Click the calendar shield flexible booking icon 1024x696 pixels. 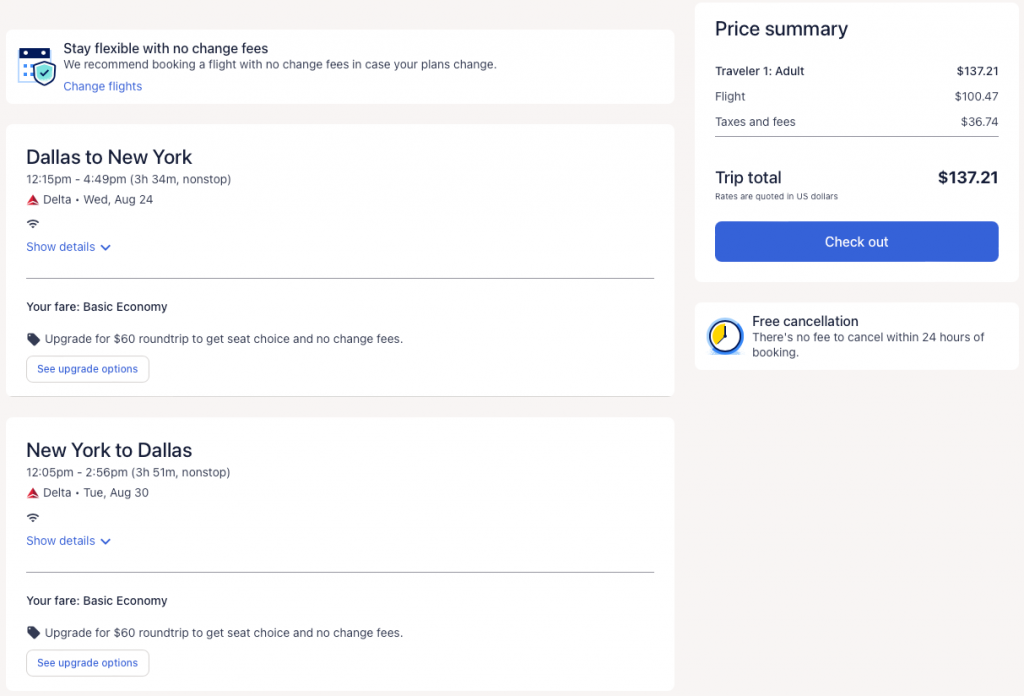click(37, 65)
